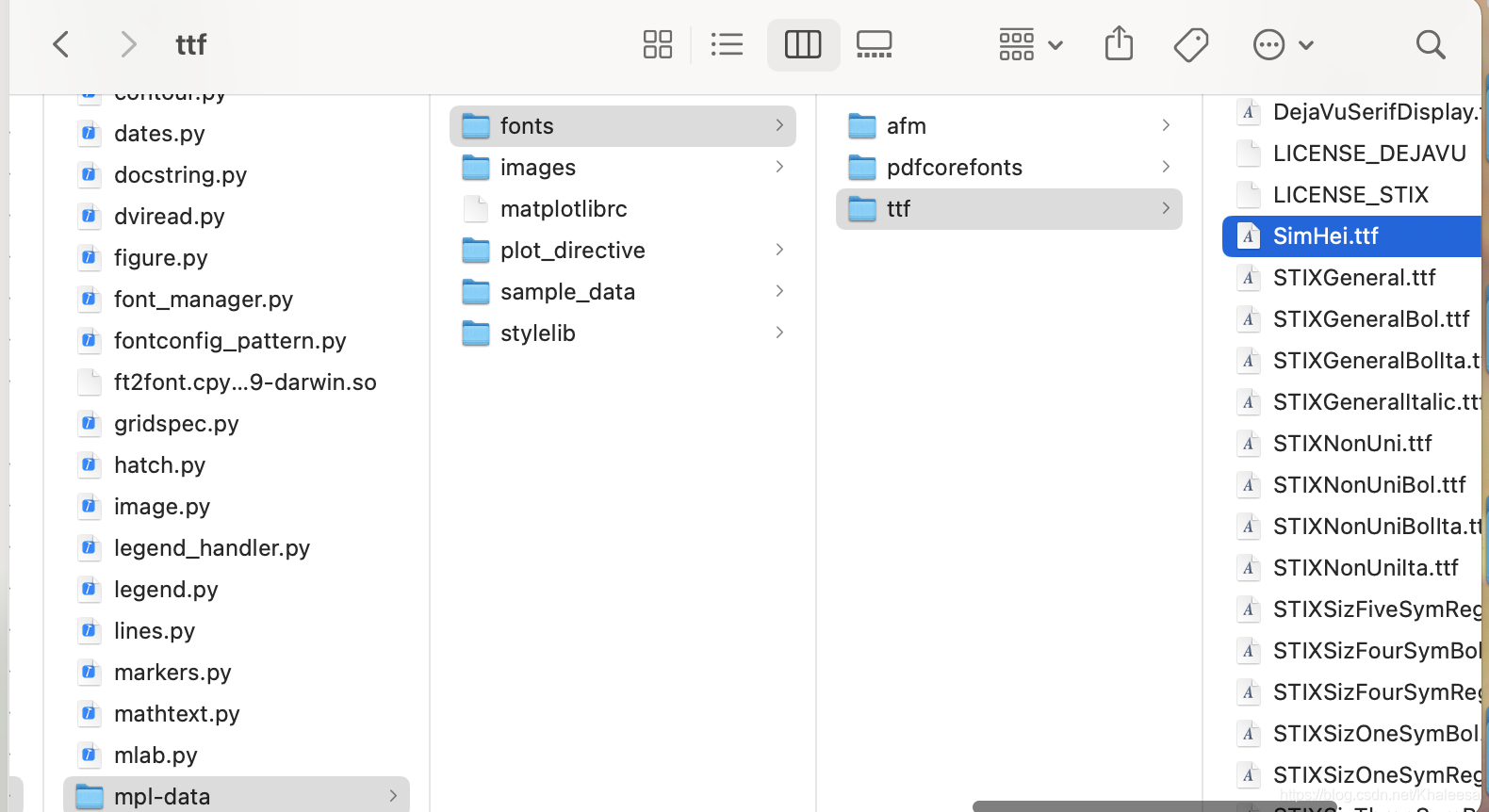Switch to gallery view

[874, 44]
